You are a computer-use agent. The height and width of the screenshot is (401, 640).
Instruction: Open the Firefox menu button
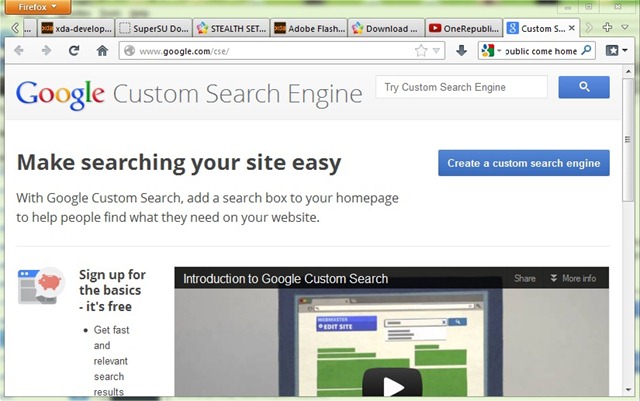(x=38, y=7)
